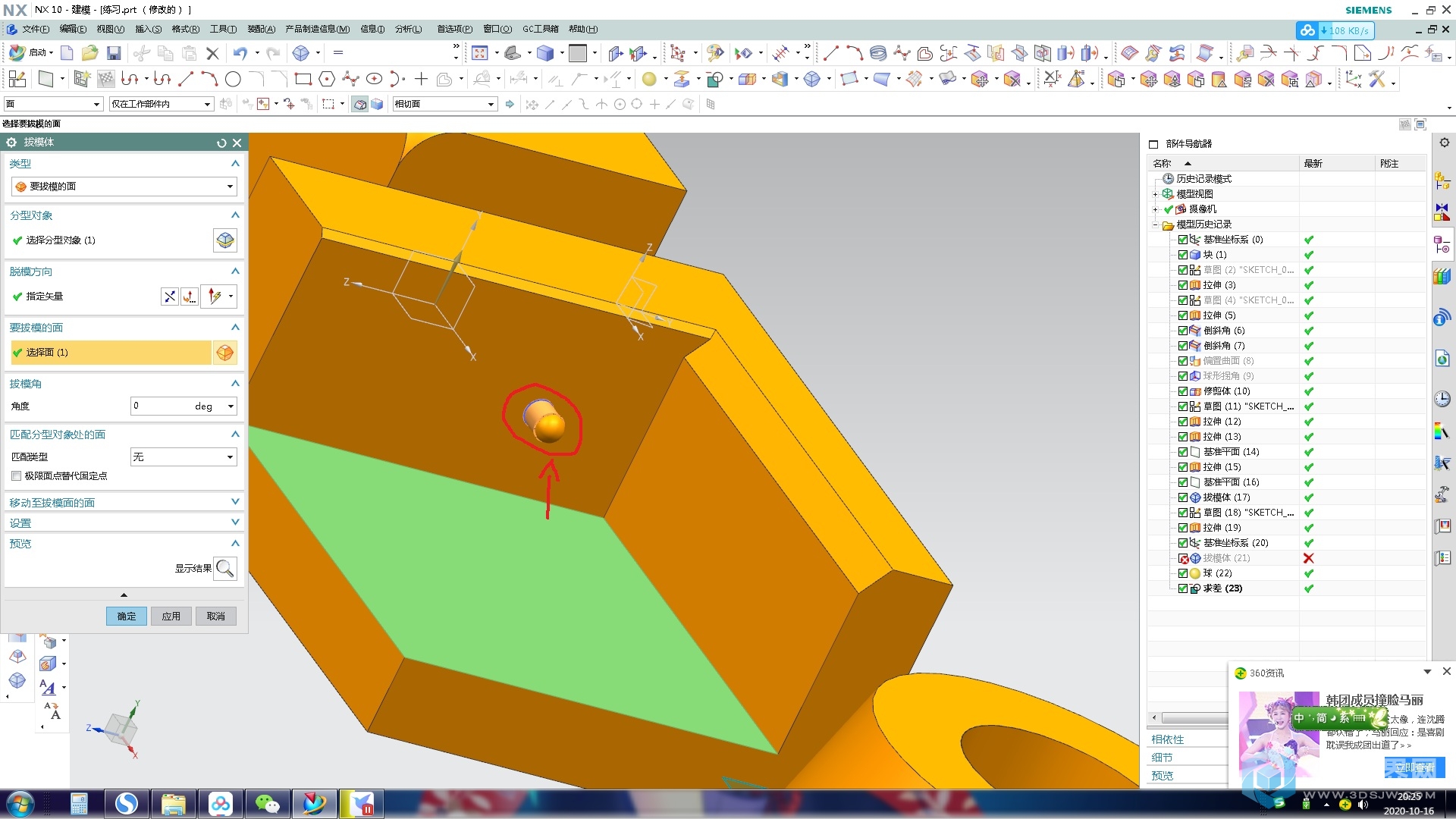The height and width of the screenshot is (819, 1456).
Task: Open the 要拔模的面 type dropdown
Action: coord(124,187)
